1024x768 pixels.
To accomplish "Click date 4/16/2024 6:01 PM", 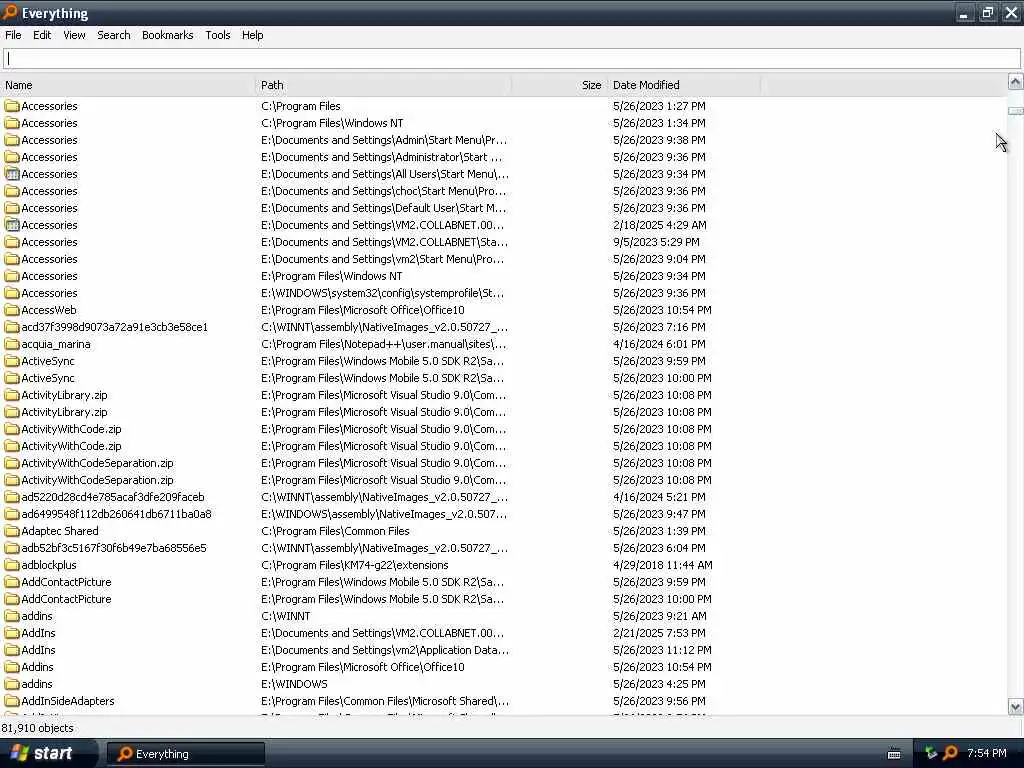I will [659, 344].
